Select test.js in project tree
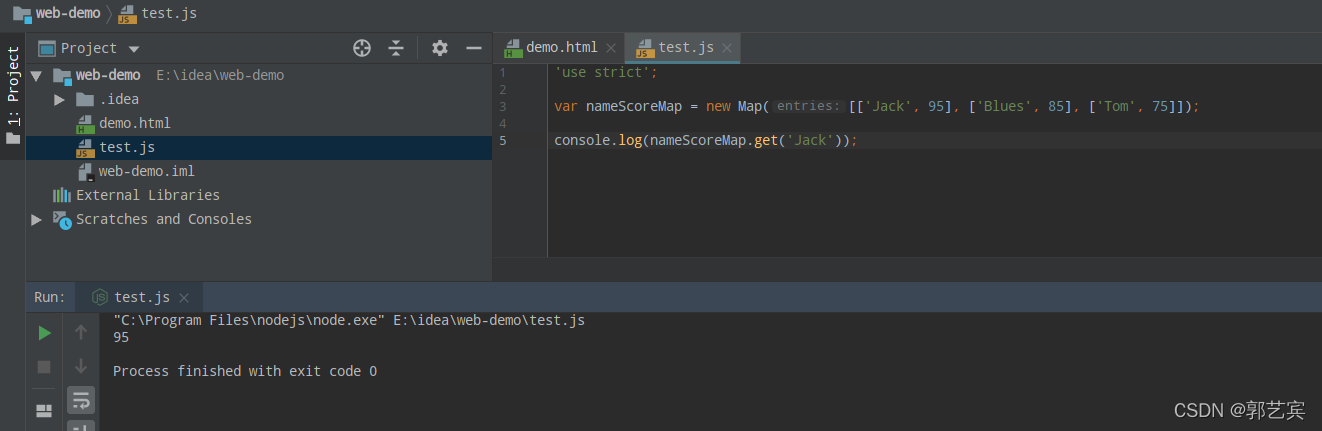 tap(127, 147)
